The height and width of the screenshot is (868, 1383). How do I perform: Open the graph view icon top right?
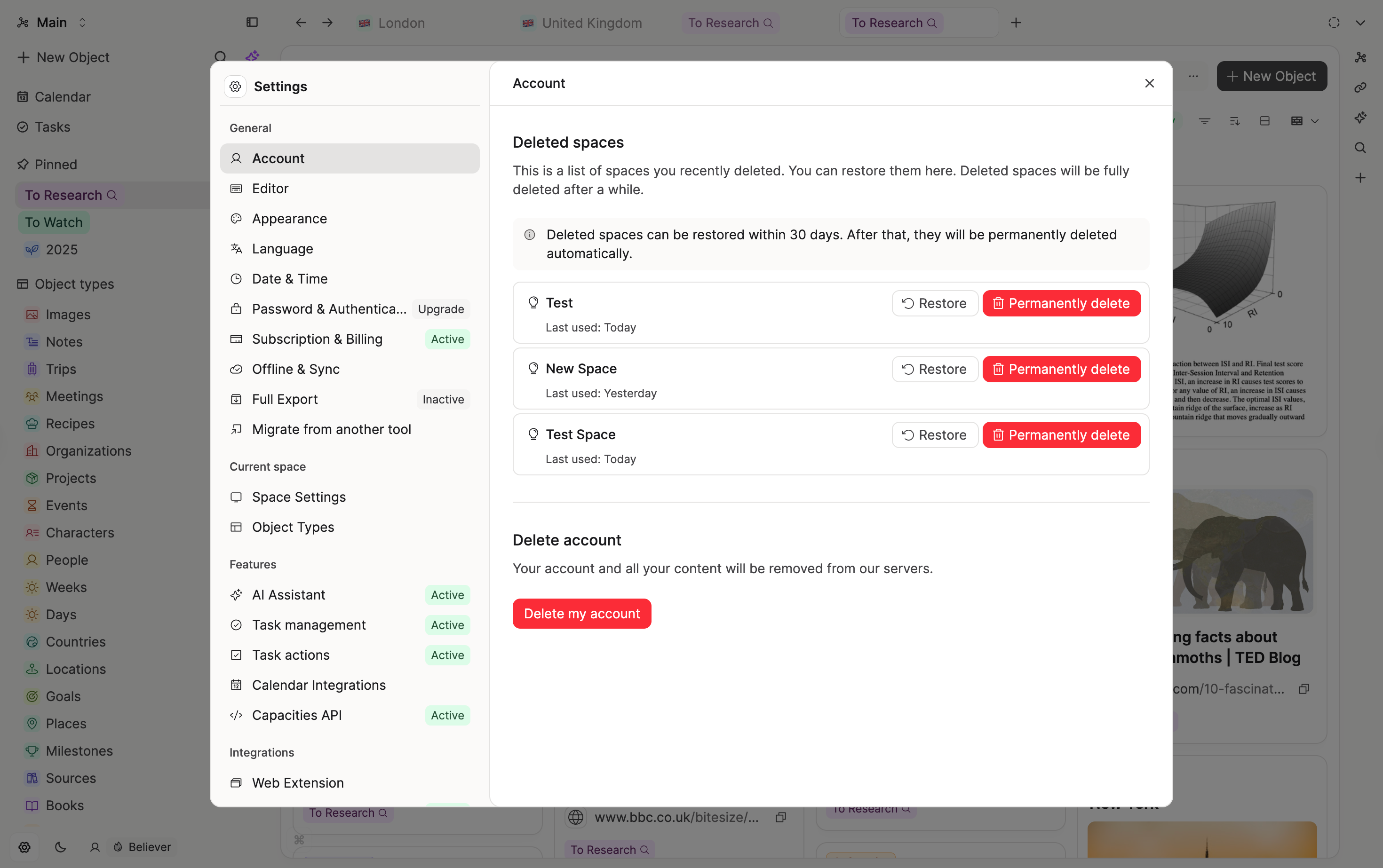point(1360,57)
